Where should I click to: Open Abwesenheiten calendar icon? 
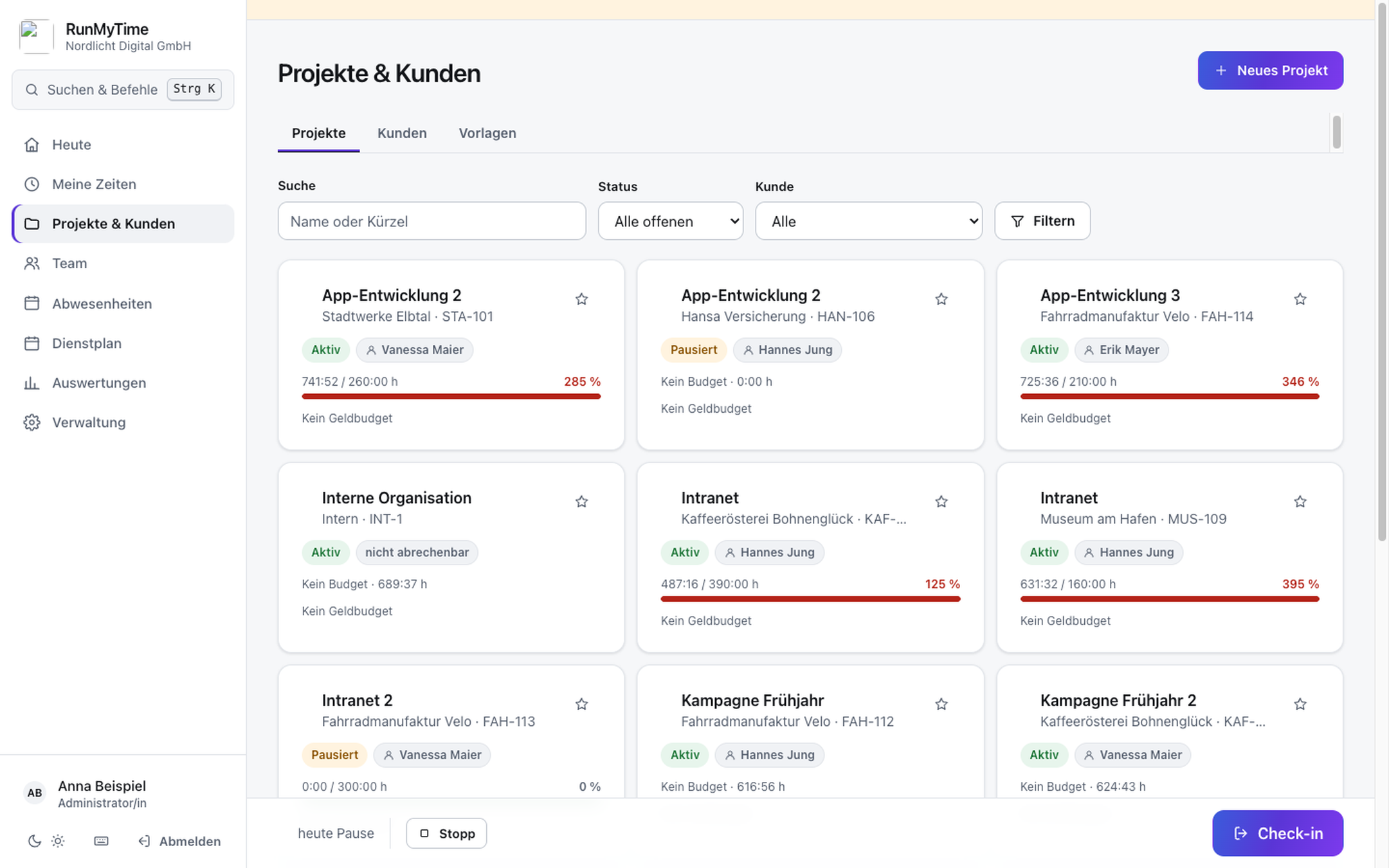(32, 303)
